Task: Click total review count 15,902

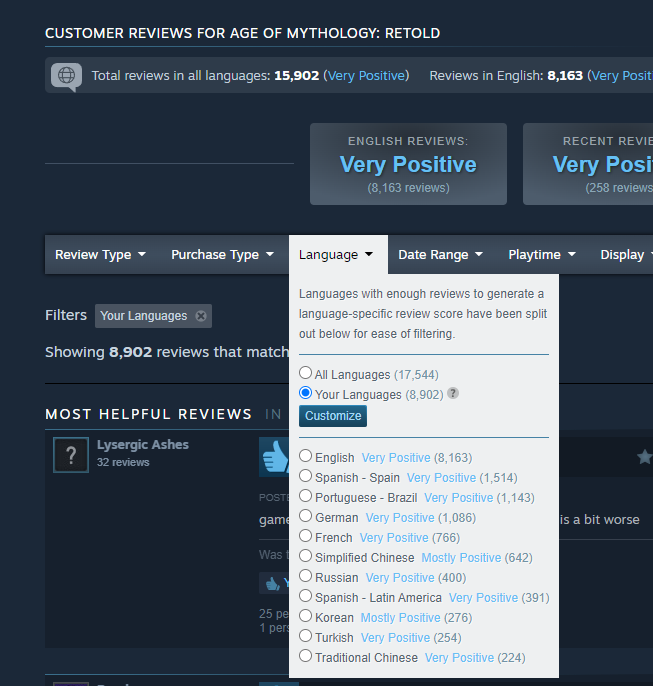Action: 297,76
